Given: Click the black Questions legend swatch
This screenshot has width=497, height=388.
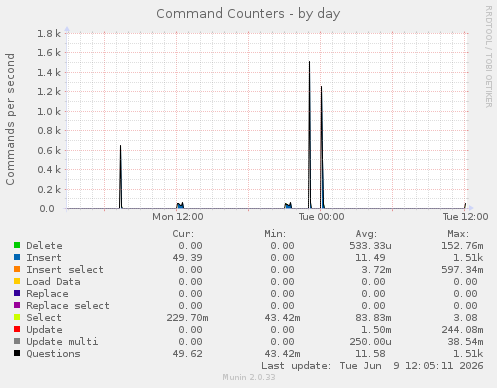Looking at the screenshot, I should 17,353.
